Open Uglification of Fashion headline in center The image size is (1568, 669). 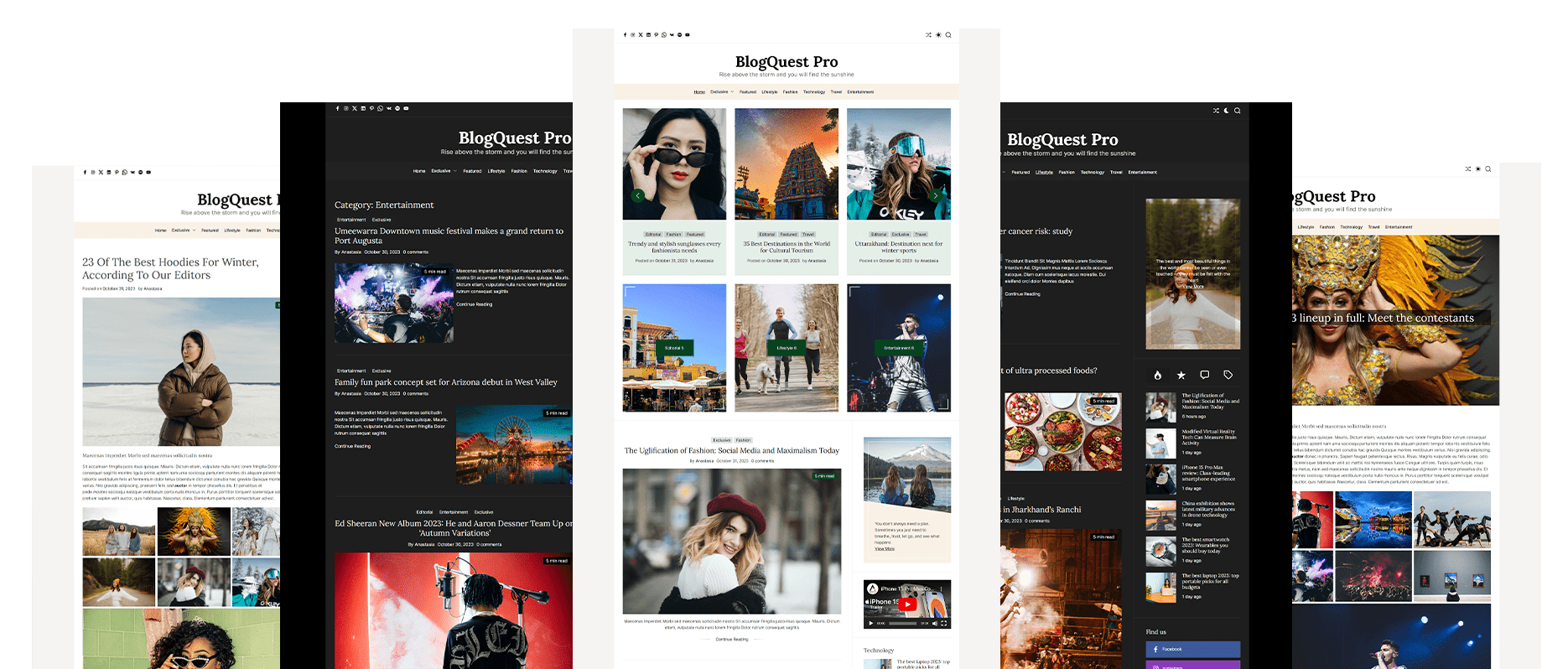tap(731, 450)
